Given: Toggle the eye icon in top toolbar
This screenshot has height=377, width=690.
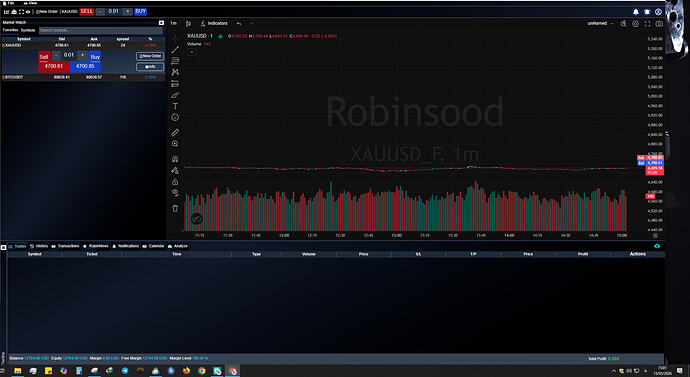Looking at the screenshot, I should coord(28,11).
